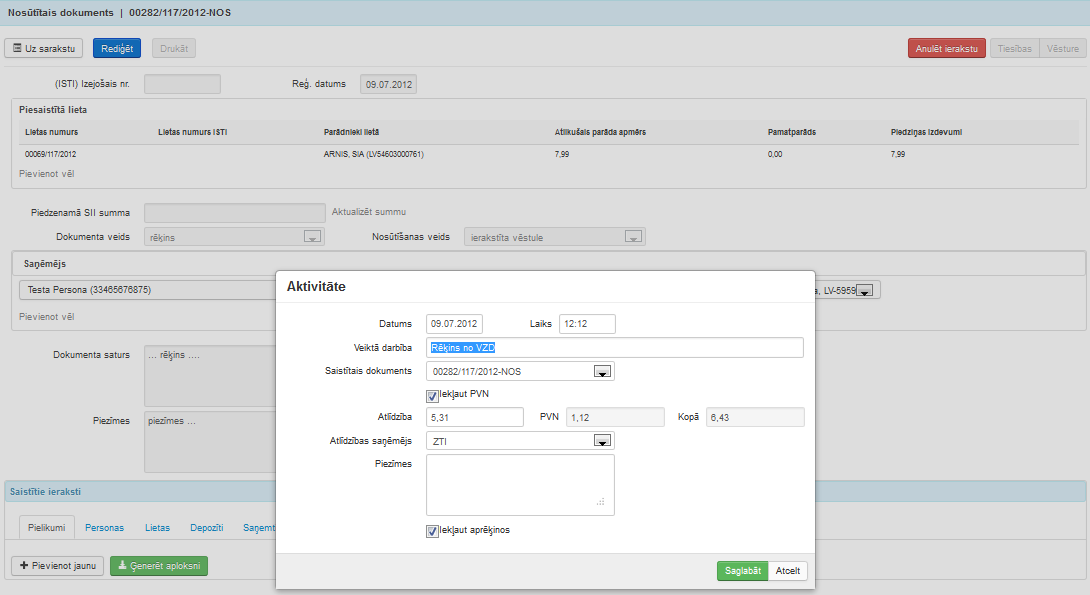Click the Saistītie ieraksti section header
Image resolution: width=1090 pixels, height=595 pixels.
[x=545, y=491]
